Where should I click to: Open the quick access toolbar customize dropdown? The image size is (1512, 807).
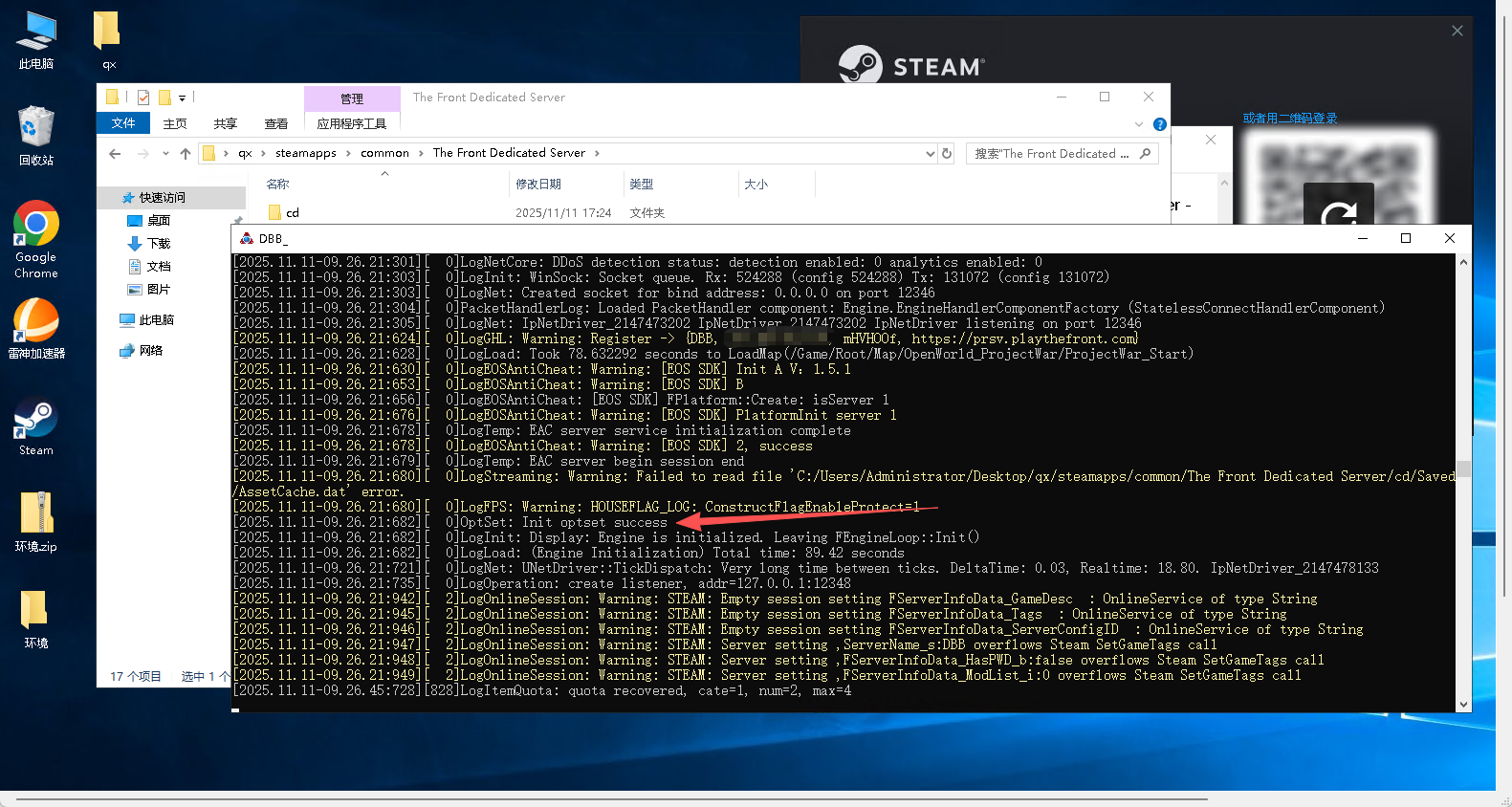pos(182,98)
